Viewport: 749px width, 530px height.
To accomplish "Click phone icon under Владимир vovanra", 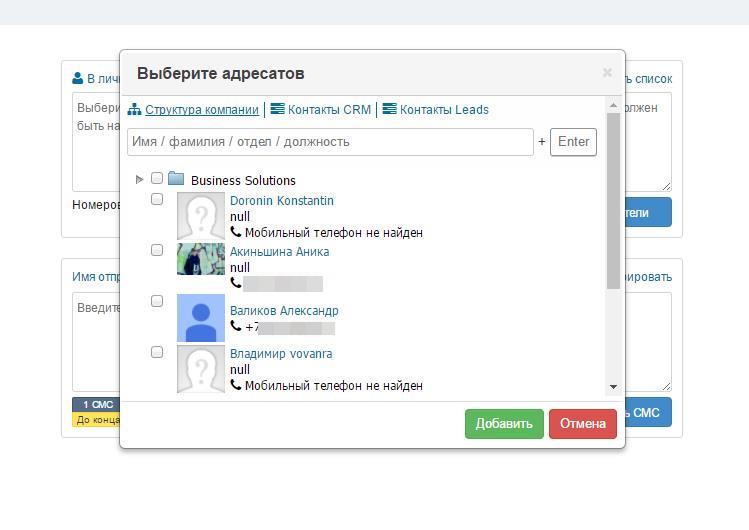I will pos(235,385).
